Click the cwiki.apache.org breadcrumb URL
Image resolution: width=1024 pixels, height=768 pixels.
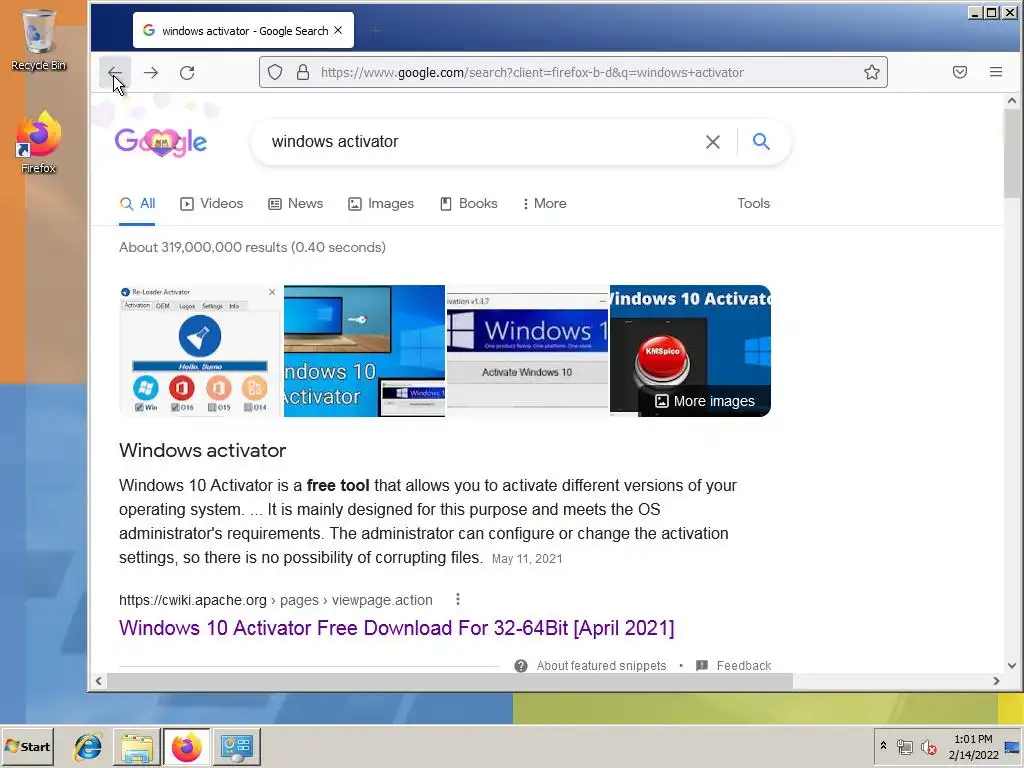tap(276, 600)
